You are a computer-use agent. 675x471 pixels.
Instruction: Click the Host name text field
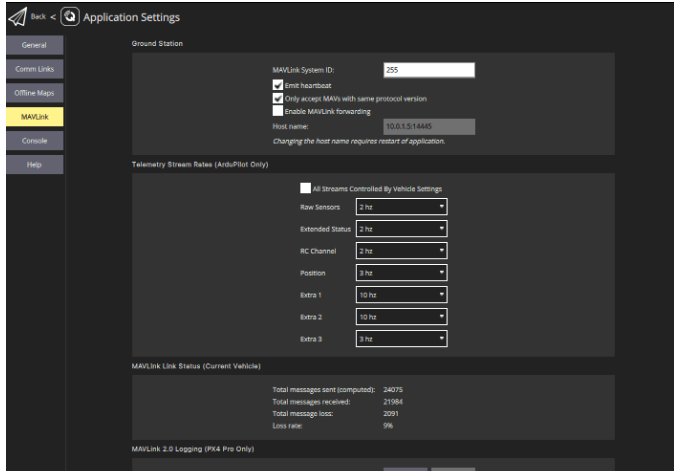click(x=428, y=127)
